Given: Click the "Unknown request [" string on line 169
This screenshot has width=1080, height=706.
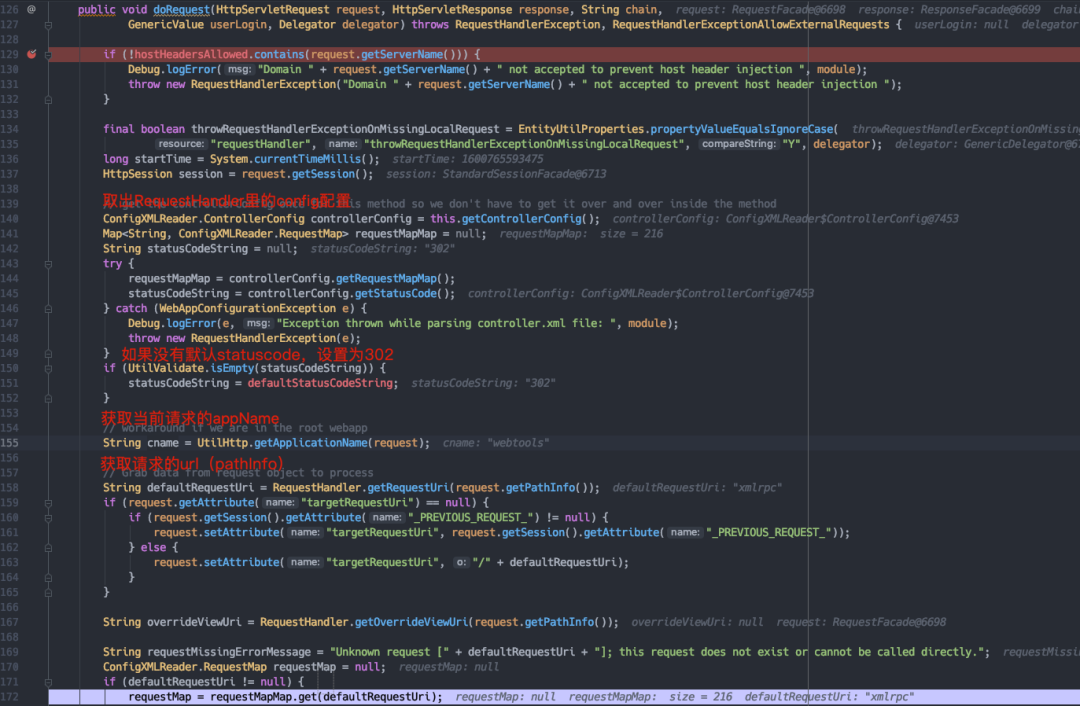Looking at the screenshot, I should coord(389,652).
